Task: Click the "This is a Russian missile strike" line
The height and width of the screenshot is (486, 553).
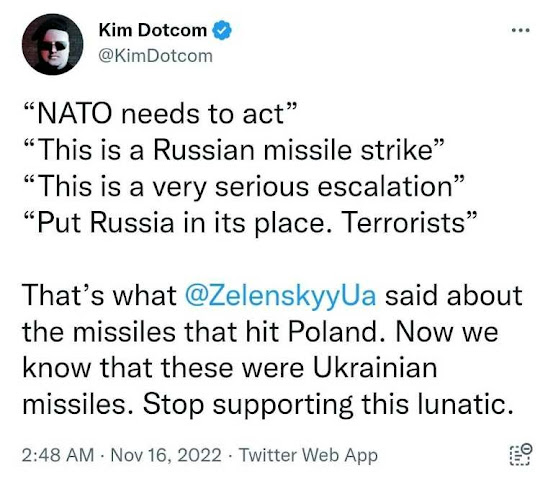Action: 233,150
